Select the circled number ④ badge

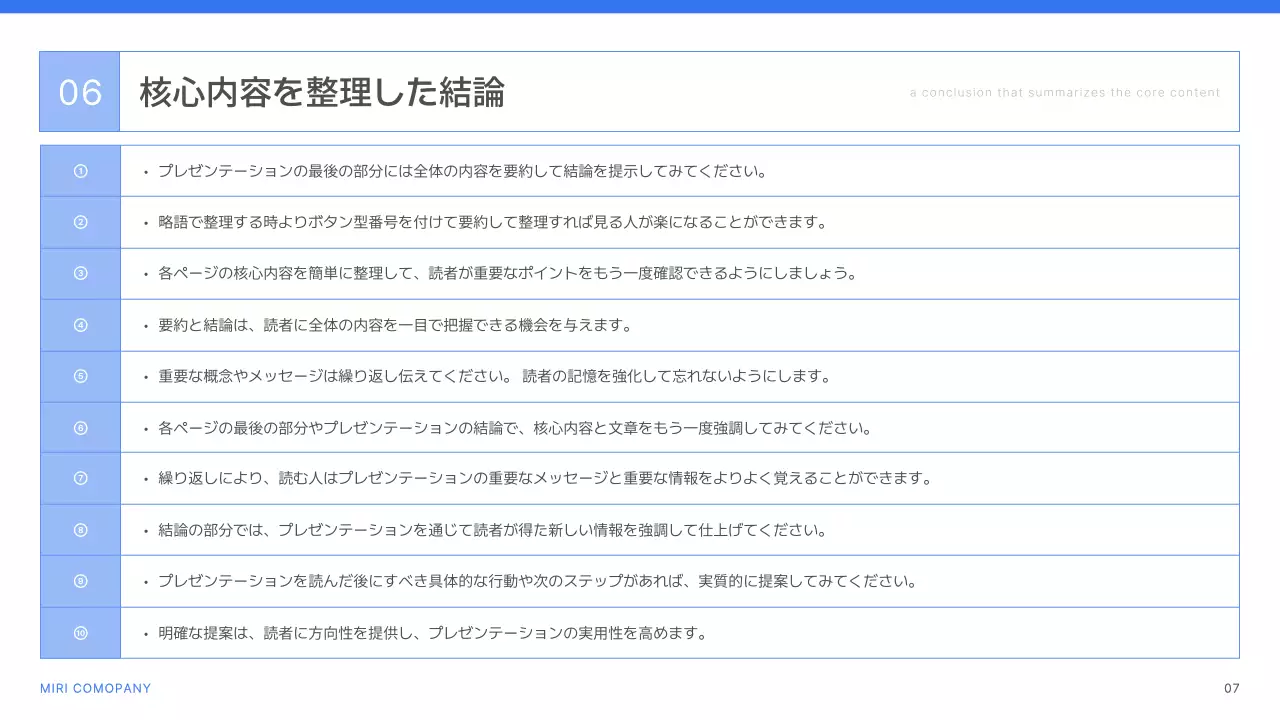click(79, 324)
